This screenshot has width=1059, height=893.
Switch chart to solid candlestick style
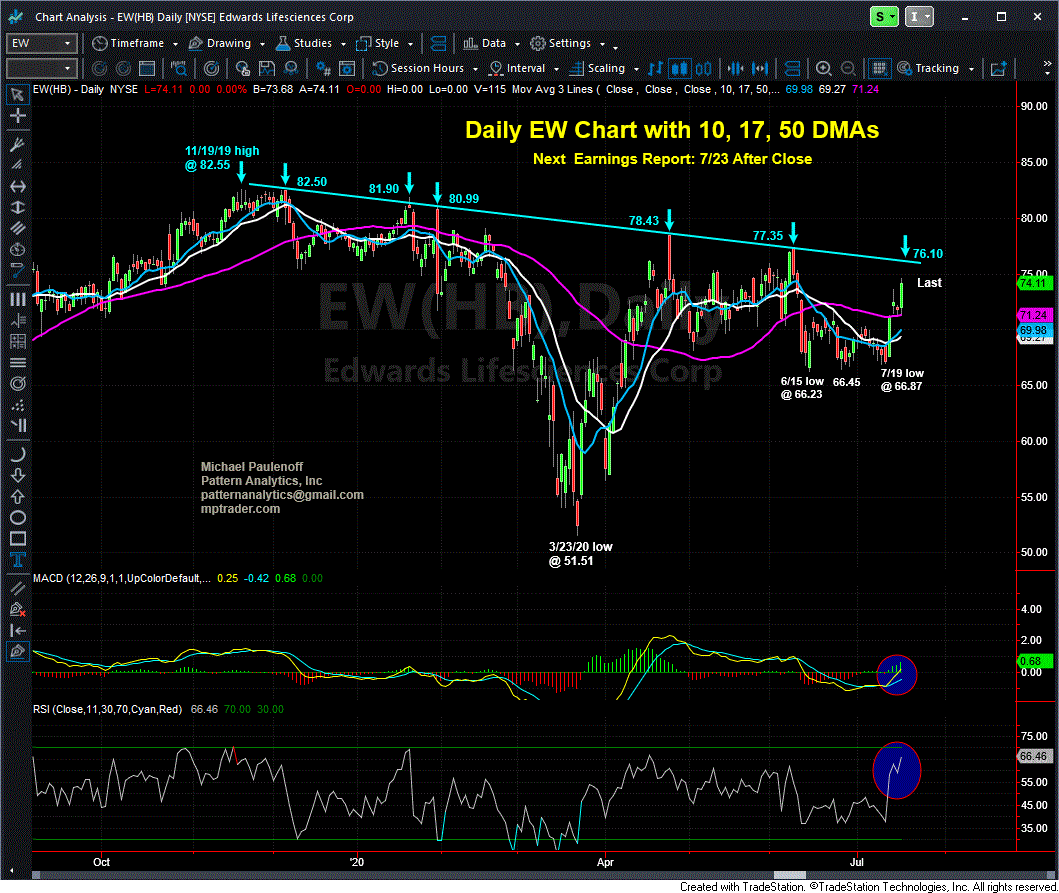[x=679, y=68]
